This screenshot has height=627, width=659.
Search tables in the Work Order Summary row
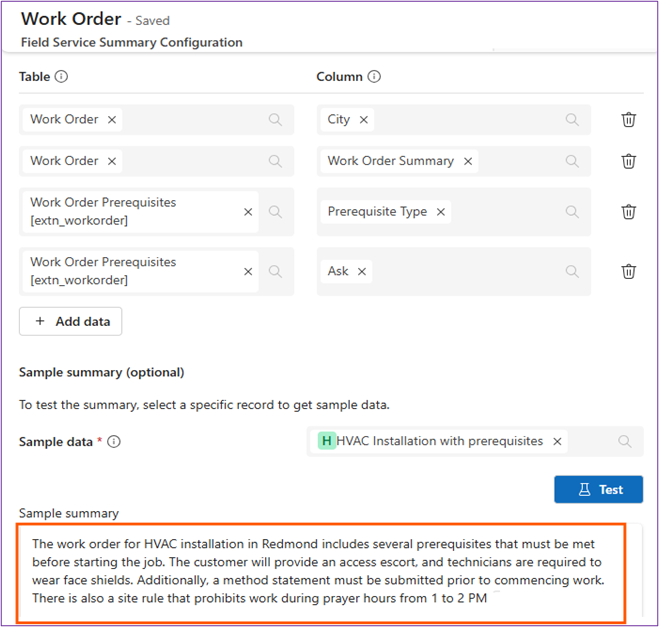point(275,161)
